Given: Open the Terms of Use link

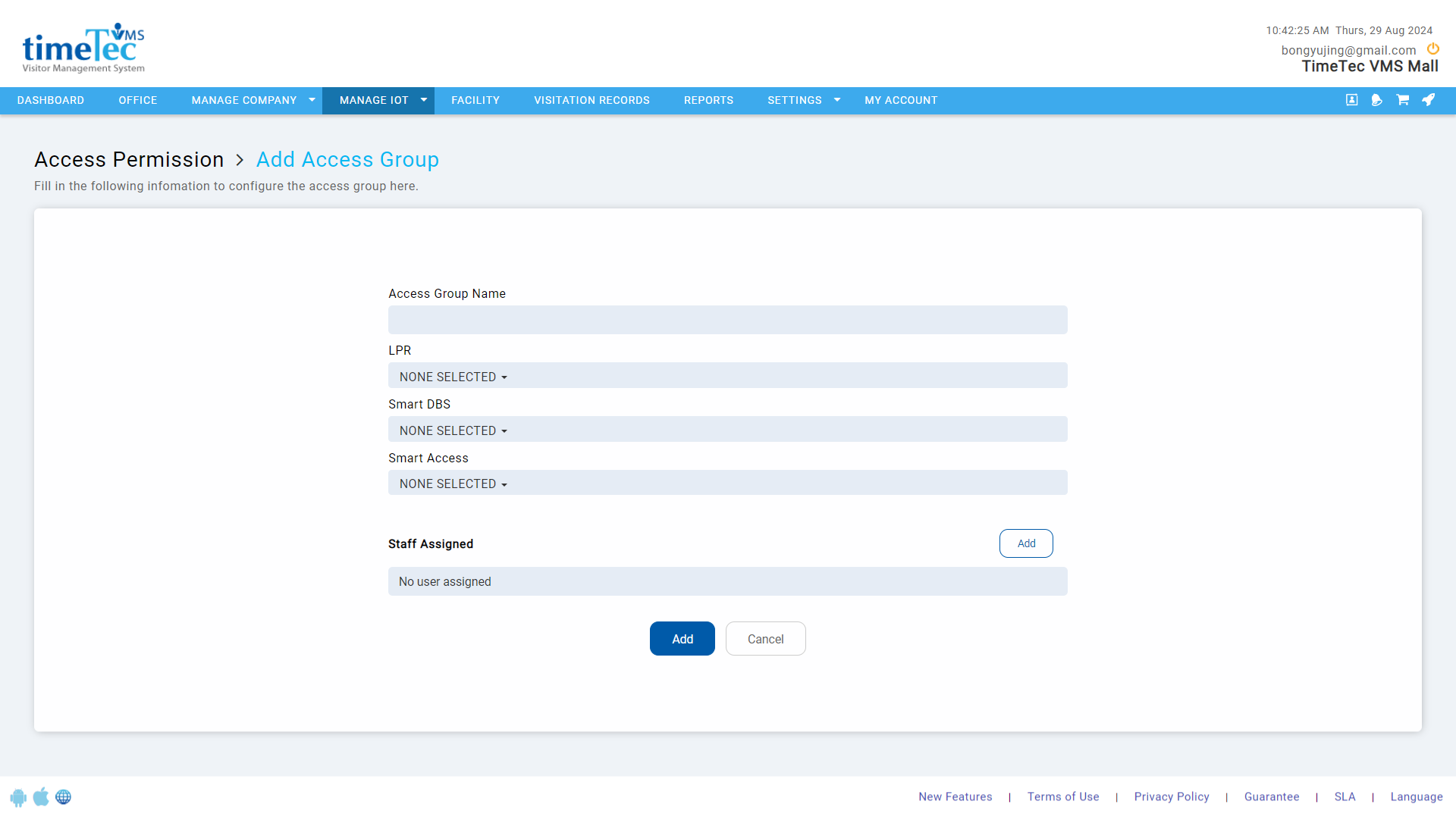Looking at the screenshot, I should (x=1063, y=797).
